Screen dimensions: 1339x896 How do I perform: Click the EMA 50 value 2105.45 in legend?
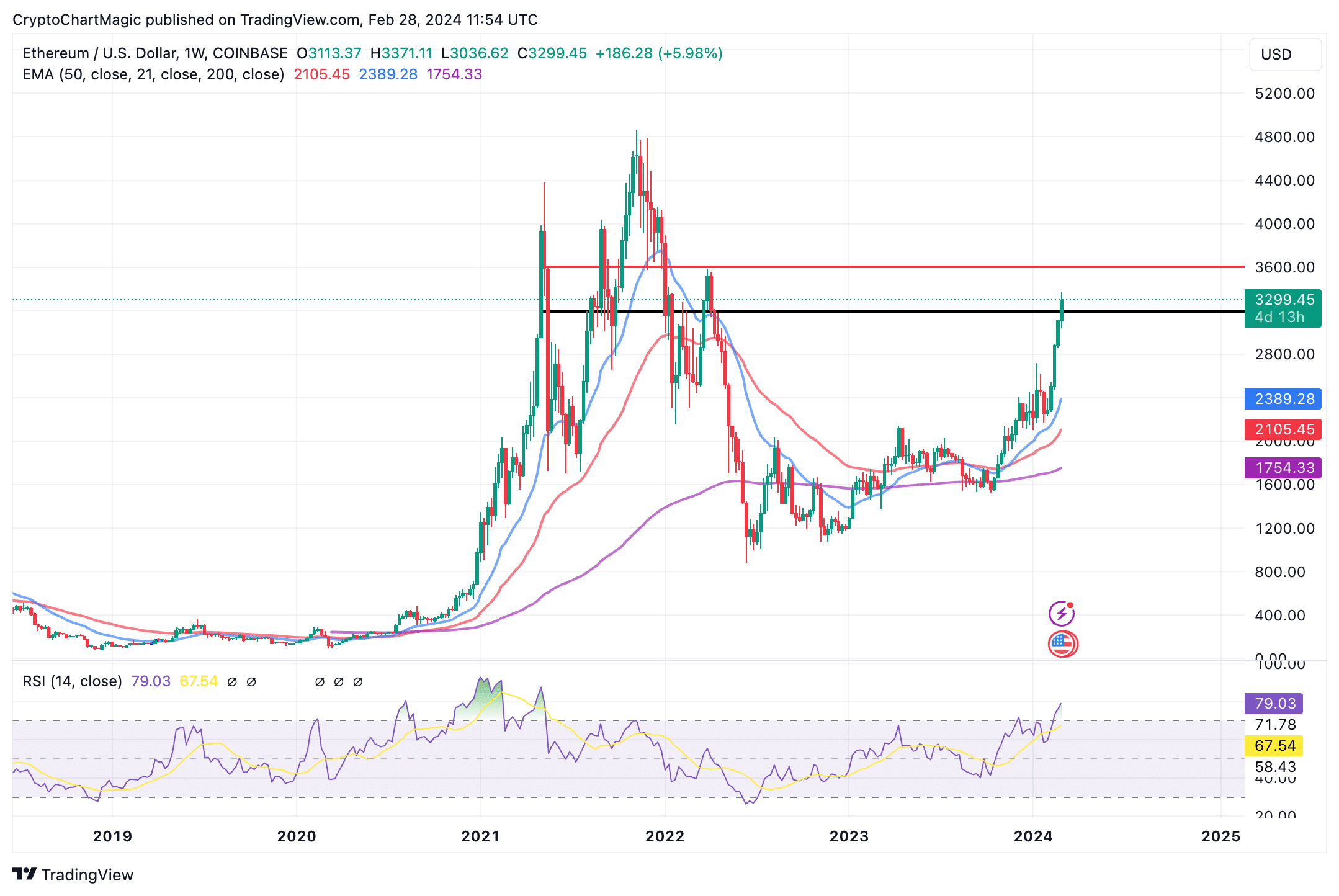(321, 74)
